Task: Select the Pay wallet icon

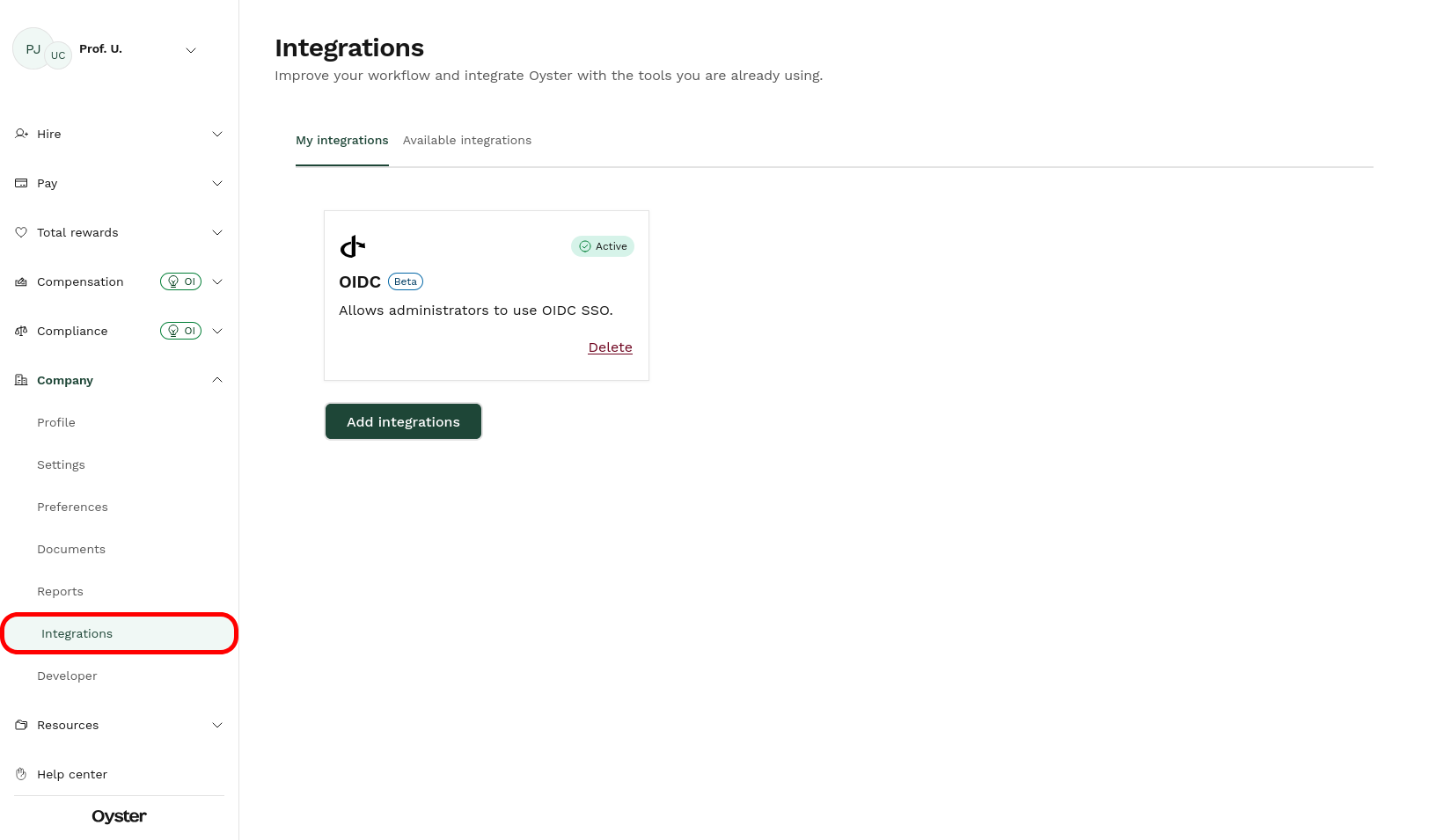Action: [21, 183]
